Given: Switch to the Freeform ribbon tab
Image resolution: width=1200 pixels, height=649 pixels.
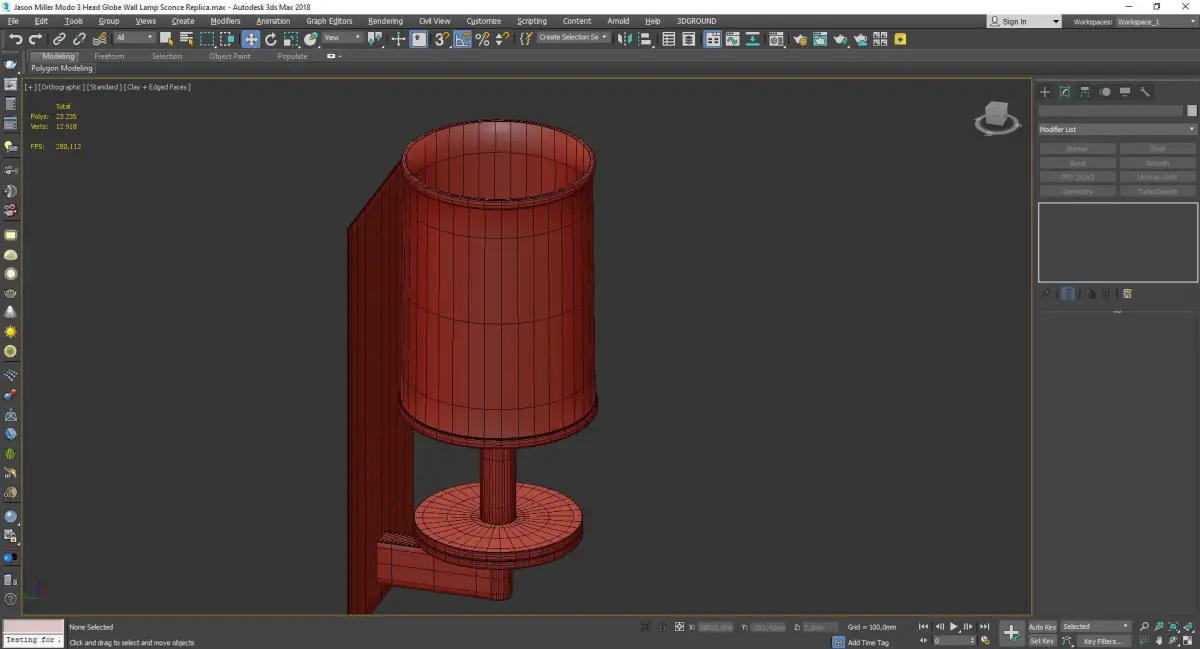Looking at the screenshot, I should pos(109,56).
